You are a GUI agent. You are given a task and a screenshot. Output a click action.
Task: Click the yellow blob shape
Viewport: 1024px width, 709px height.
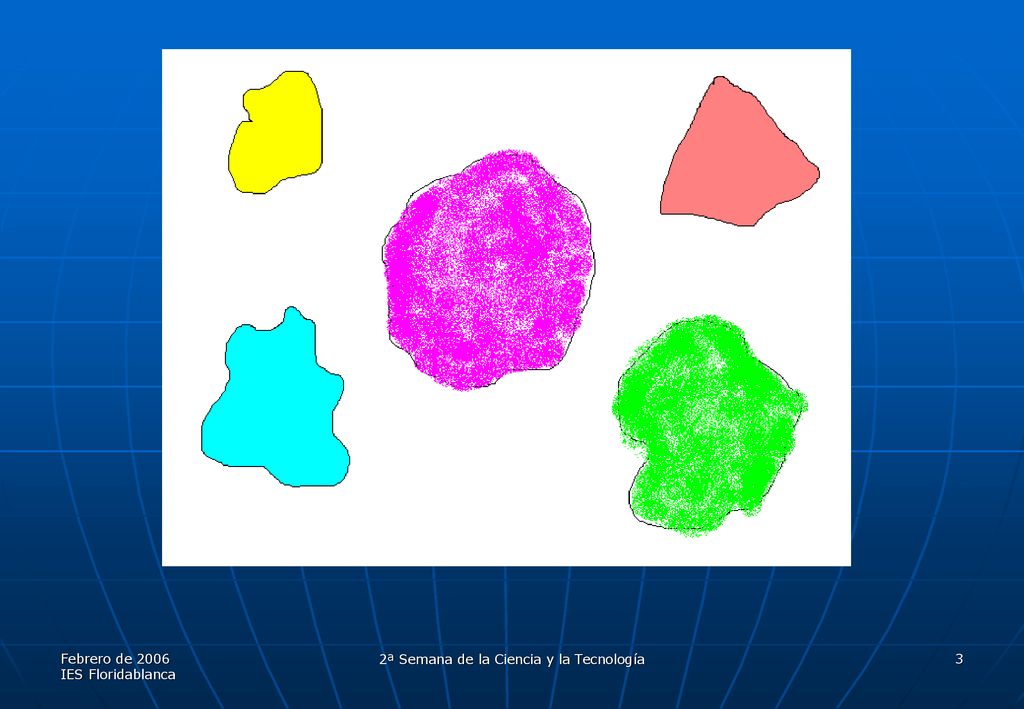tap(276, 134)
